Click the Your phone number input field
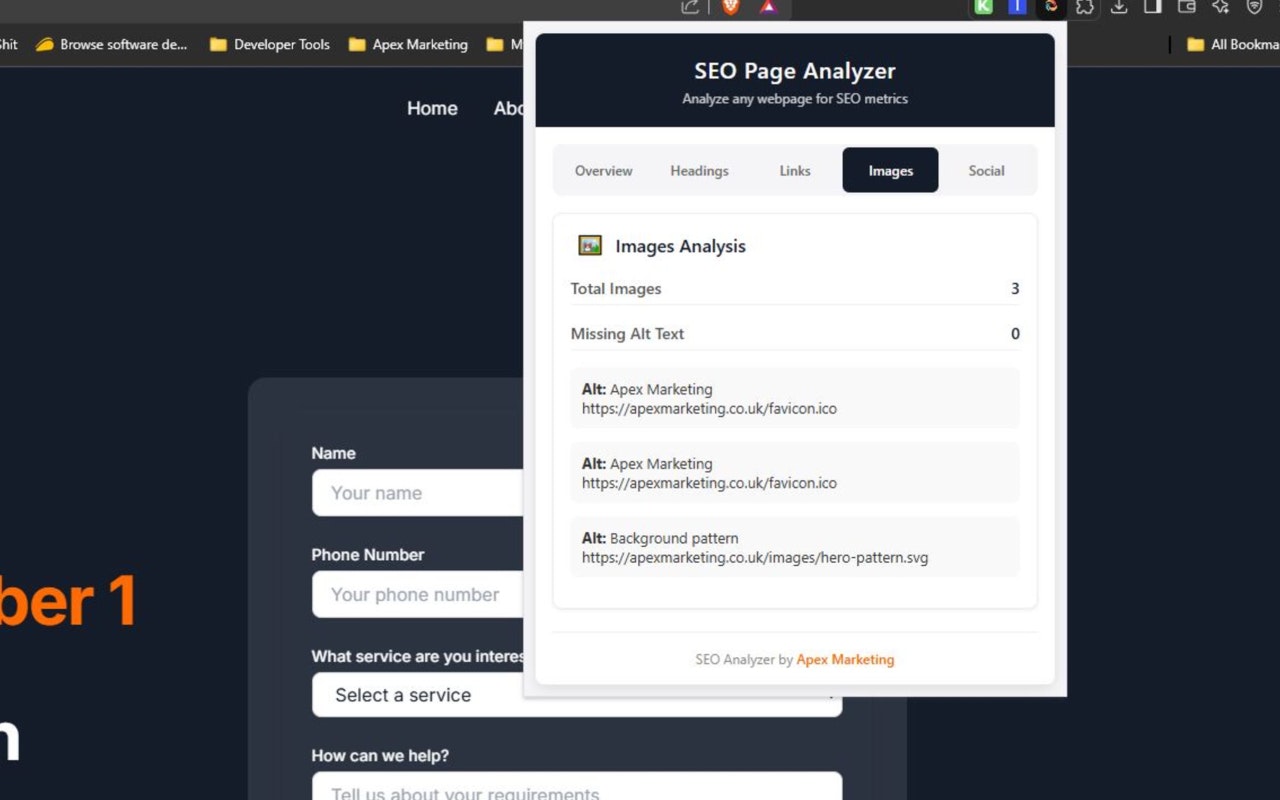 tap(417, 595)
